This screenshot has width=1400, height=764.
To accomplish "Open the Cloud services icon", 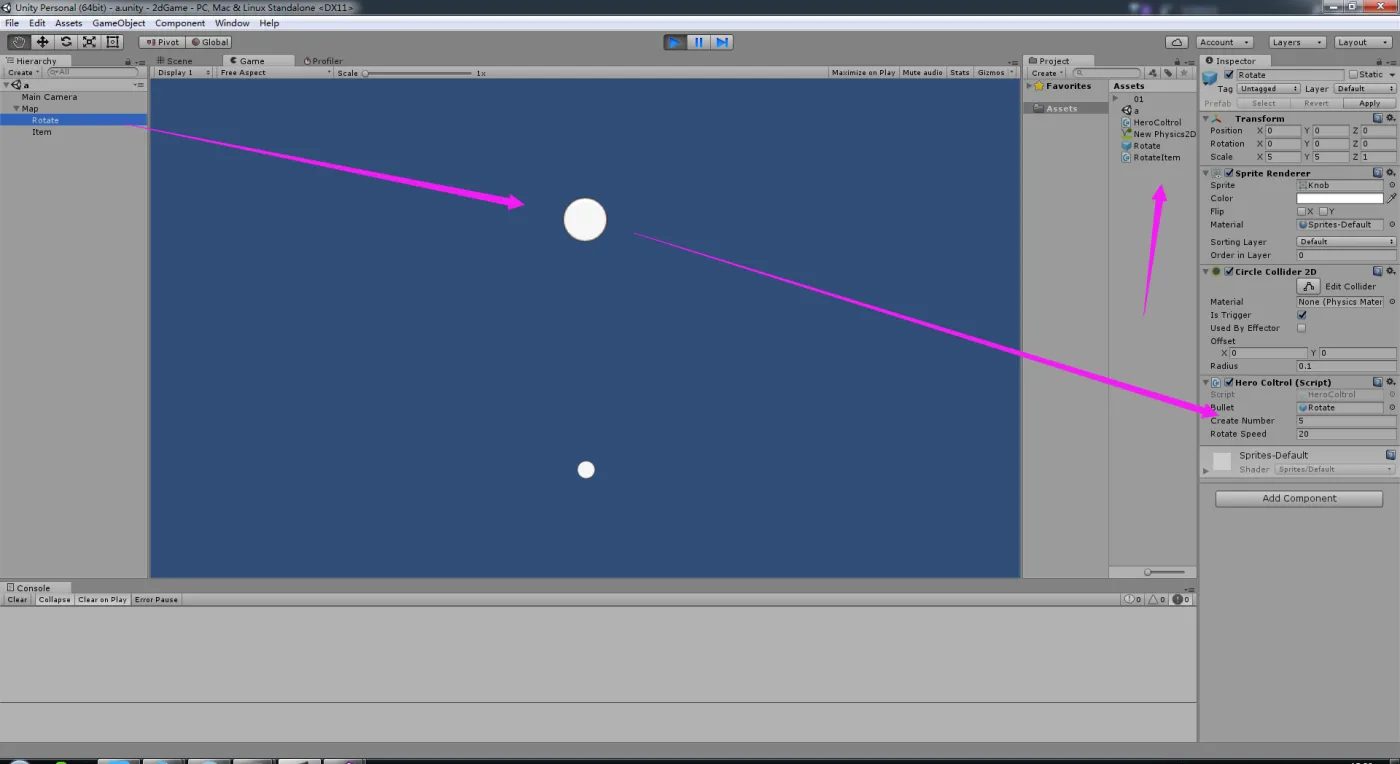I will tap(1177, 42).
